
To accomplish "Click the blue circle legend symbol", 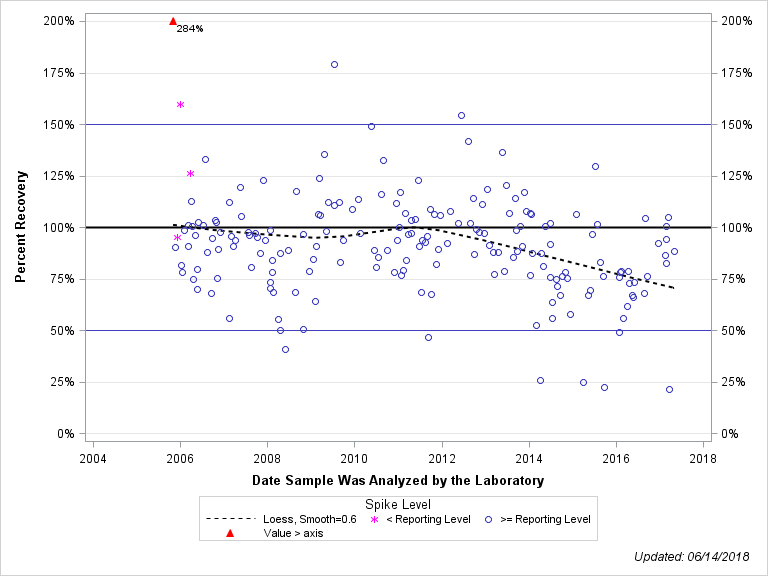I will [x=488, y=520].
